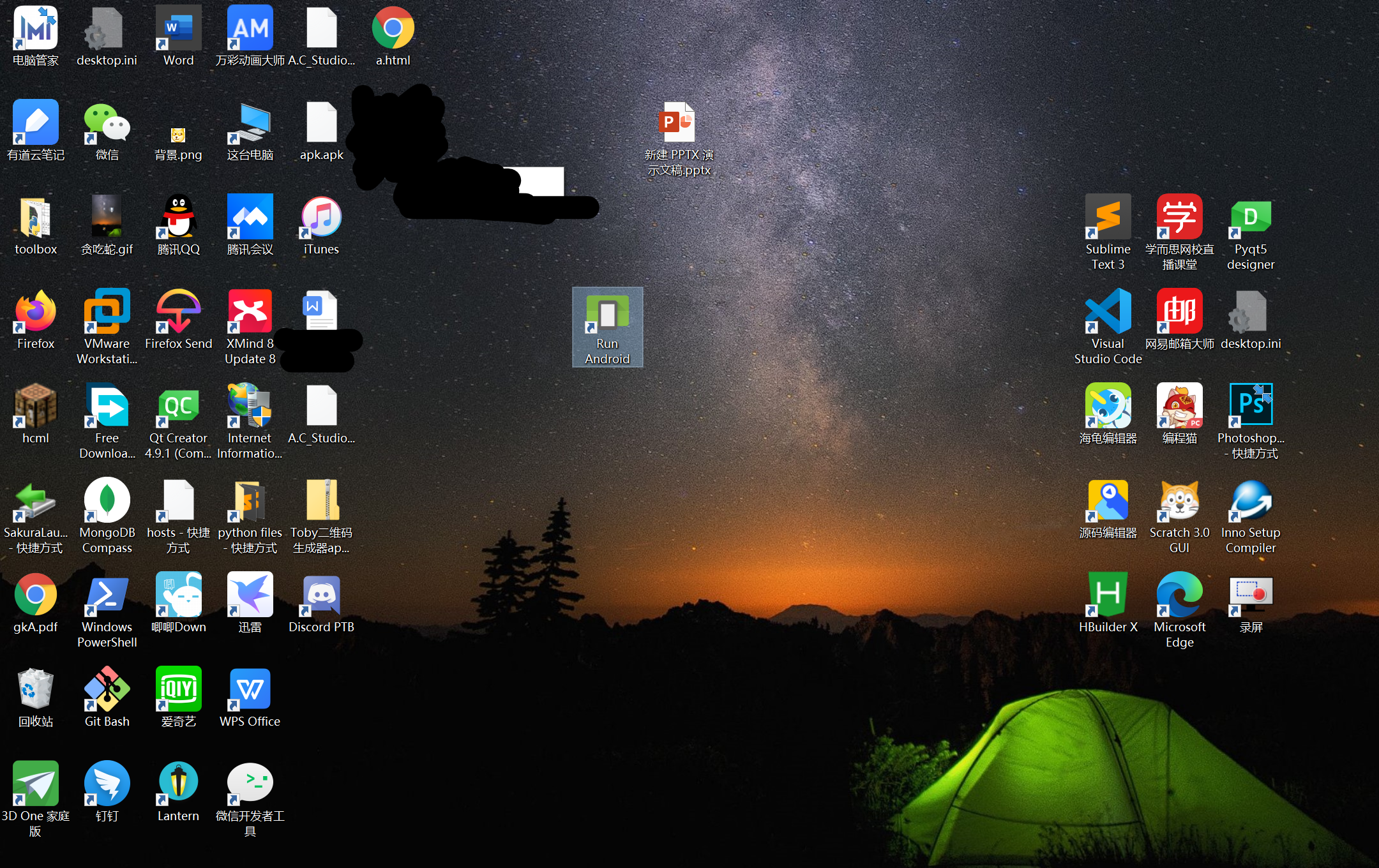Open the python files shortcut folder

coord(250,516)
